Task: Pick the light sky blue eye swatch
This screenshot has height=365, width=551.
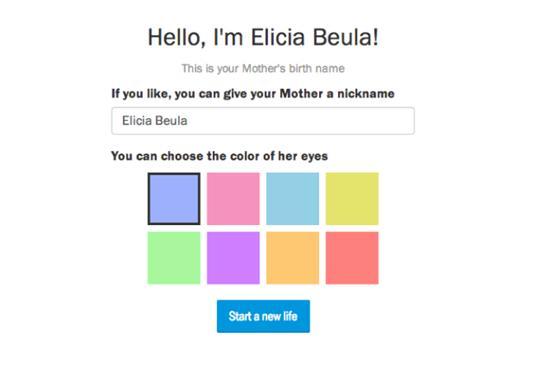Action: click(293, 198)
